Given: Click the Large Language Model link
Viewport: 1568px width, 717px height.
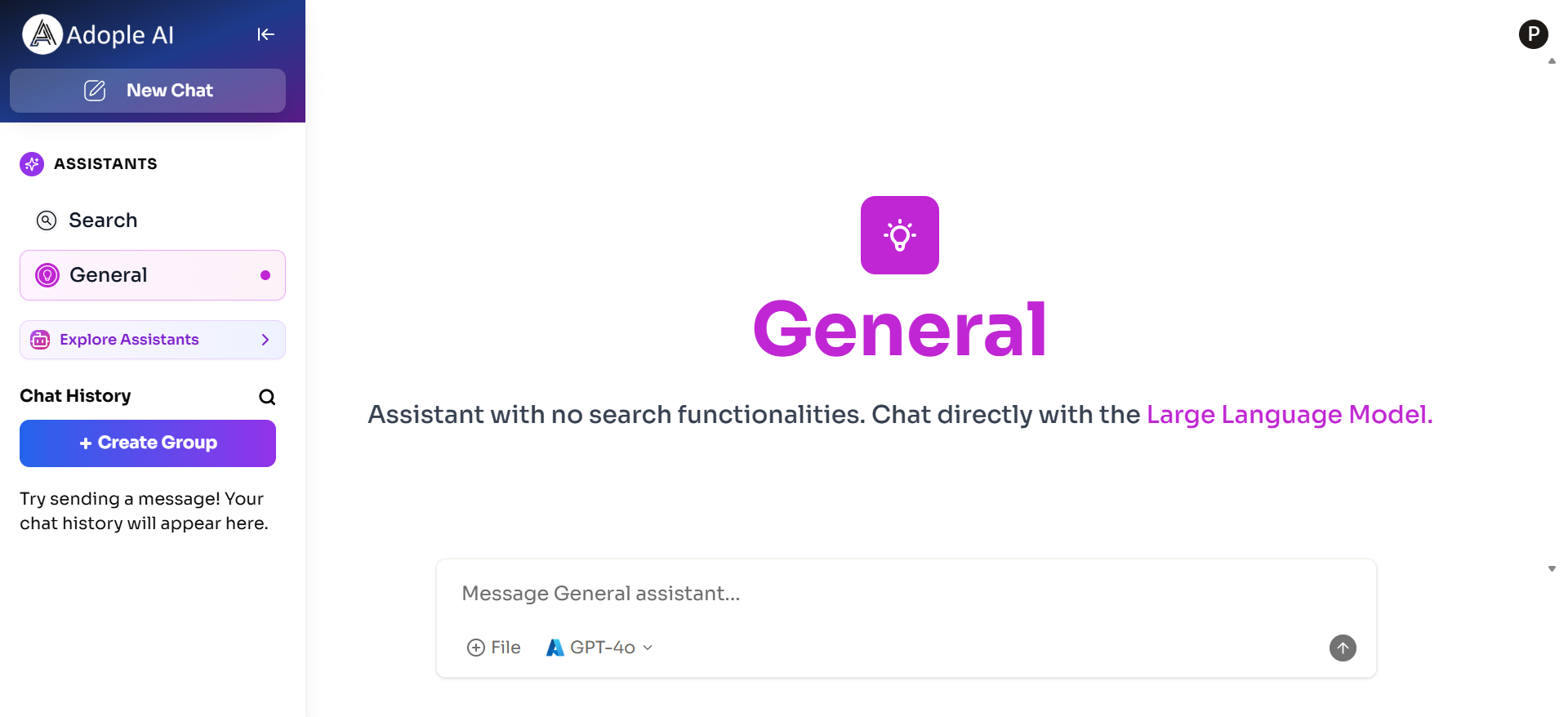Looking at the screenshot, I should pyautogui.click(x=1289, y=415).
